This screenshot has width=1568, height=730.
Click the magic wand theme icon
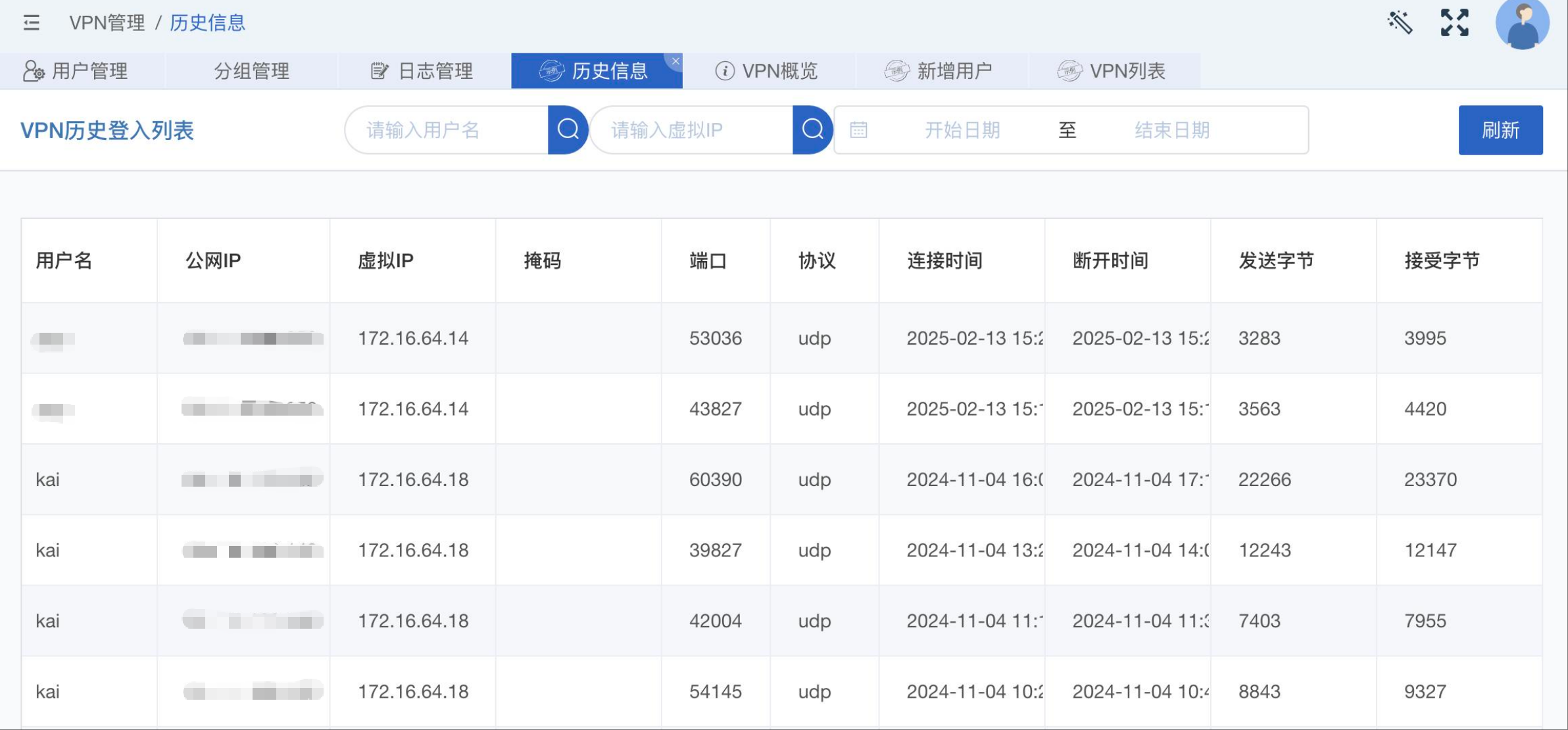(x=1400, y=23)
